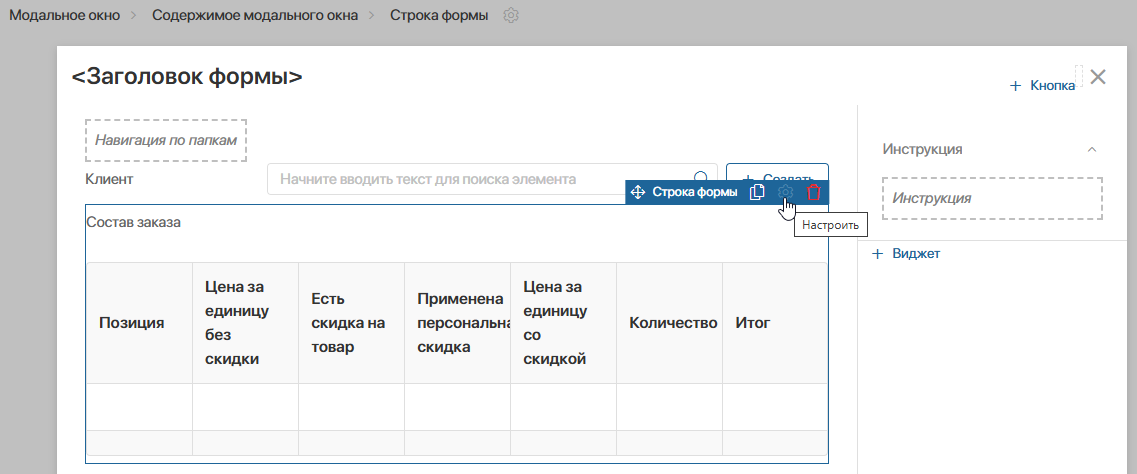
Task: Click the + Создать button
Action: (x=777, y=178)
